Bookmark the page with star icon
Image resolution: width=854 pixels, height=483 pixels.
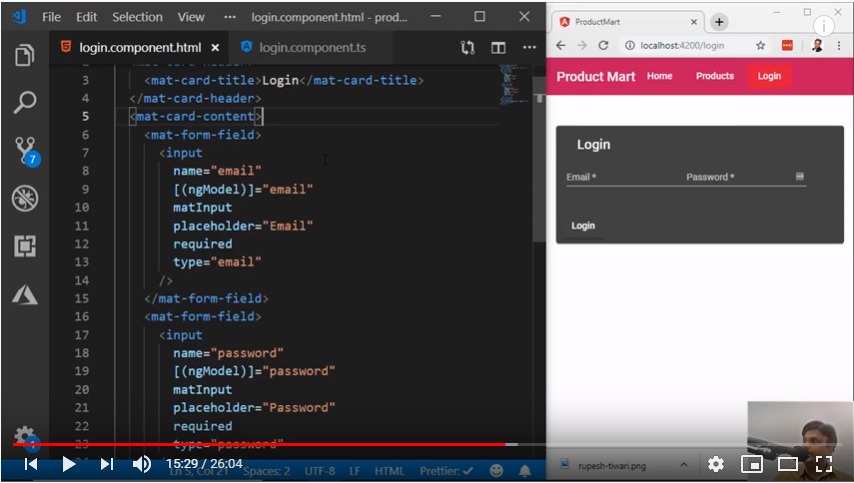tap(760, 46)
